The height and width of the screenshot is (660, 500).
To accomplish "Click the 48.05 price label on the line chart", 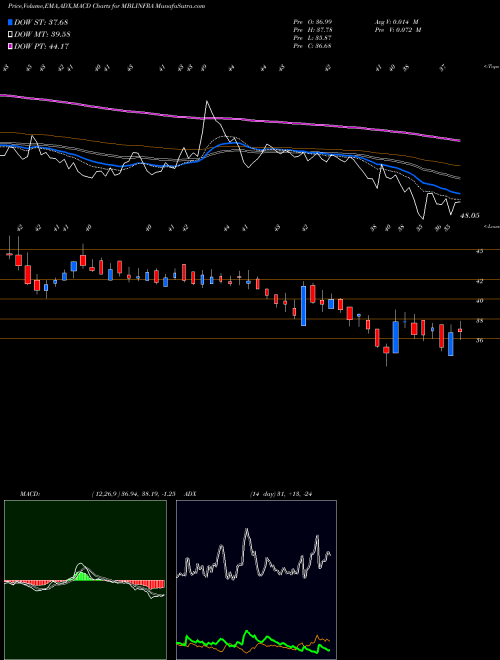I will tap(470, 216).
